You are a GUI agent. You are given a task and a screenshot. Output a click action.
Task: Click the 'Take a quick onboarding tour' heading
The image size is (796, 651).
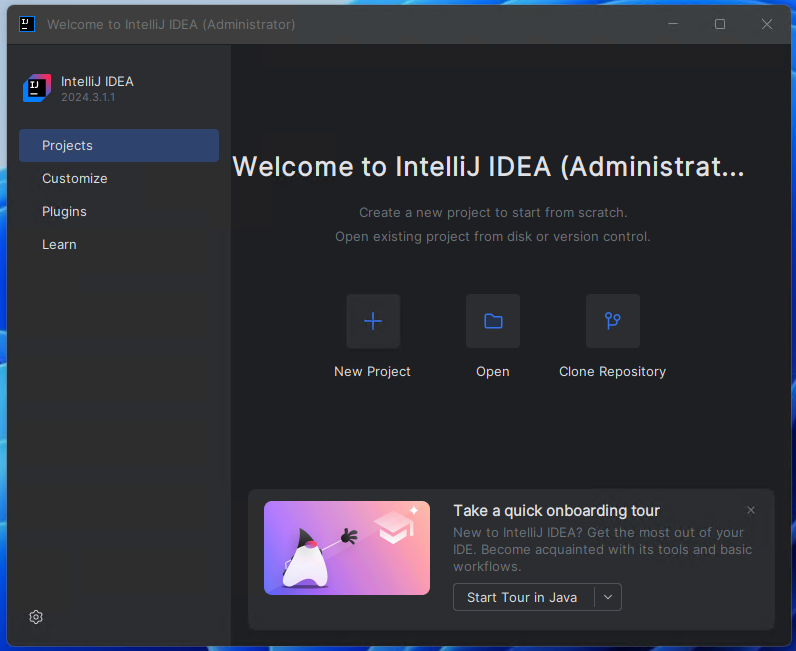556,510
